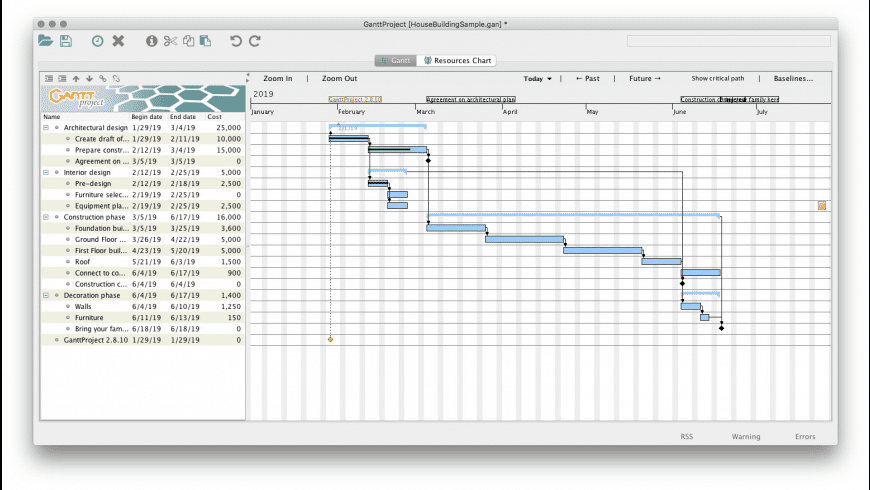Undo the last action
Viewport: 870px width, 490px height.
click(236, 41)
